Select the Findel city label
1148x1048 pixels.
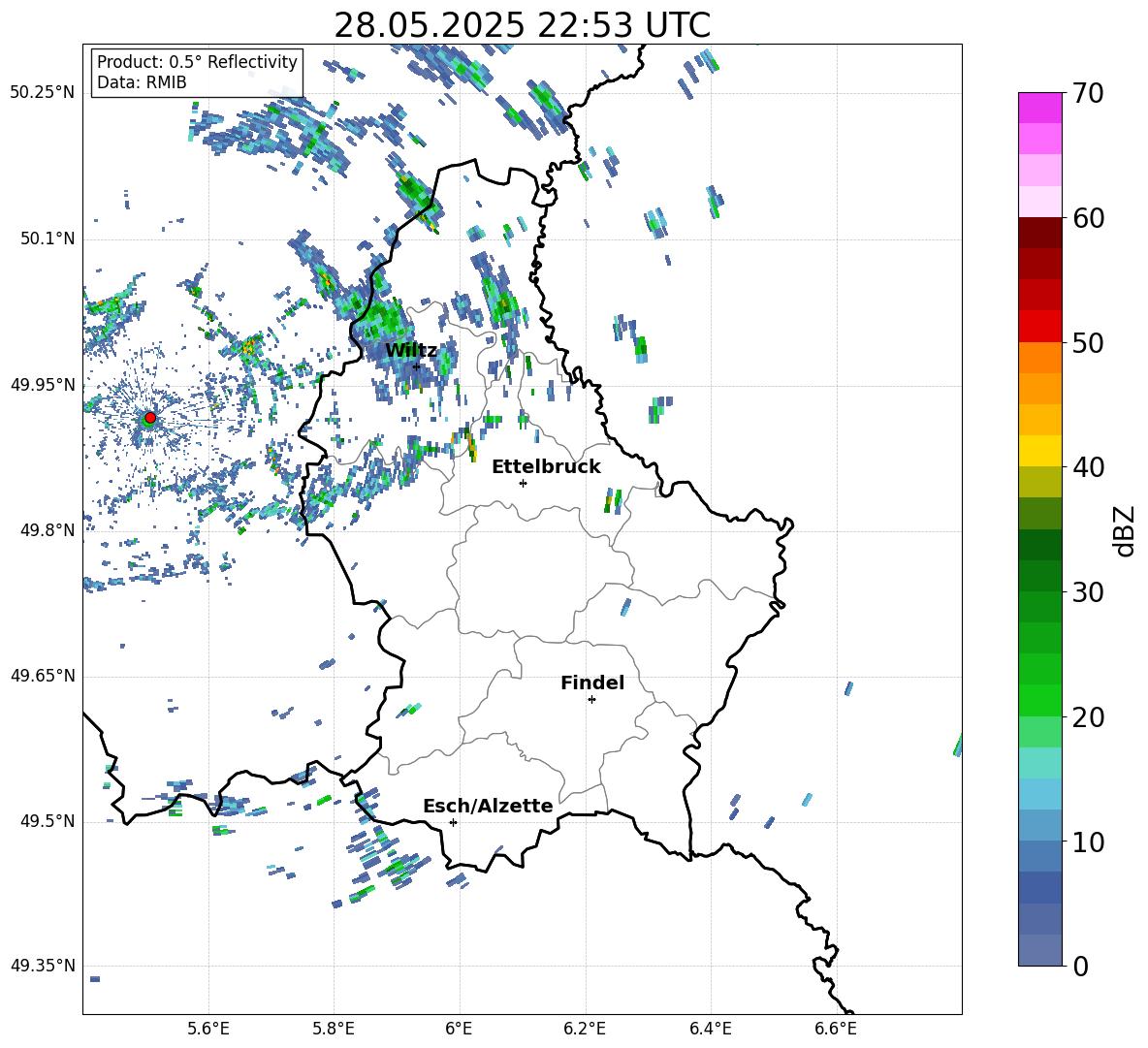592,683
